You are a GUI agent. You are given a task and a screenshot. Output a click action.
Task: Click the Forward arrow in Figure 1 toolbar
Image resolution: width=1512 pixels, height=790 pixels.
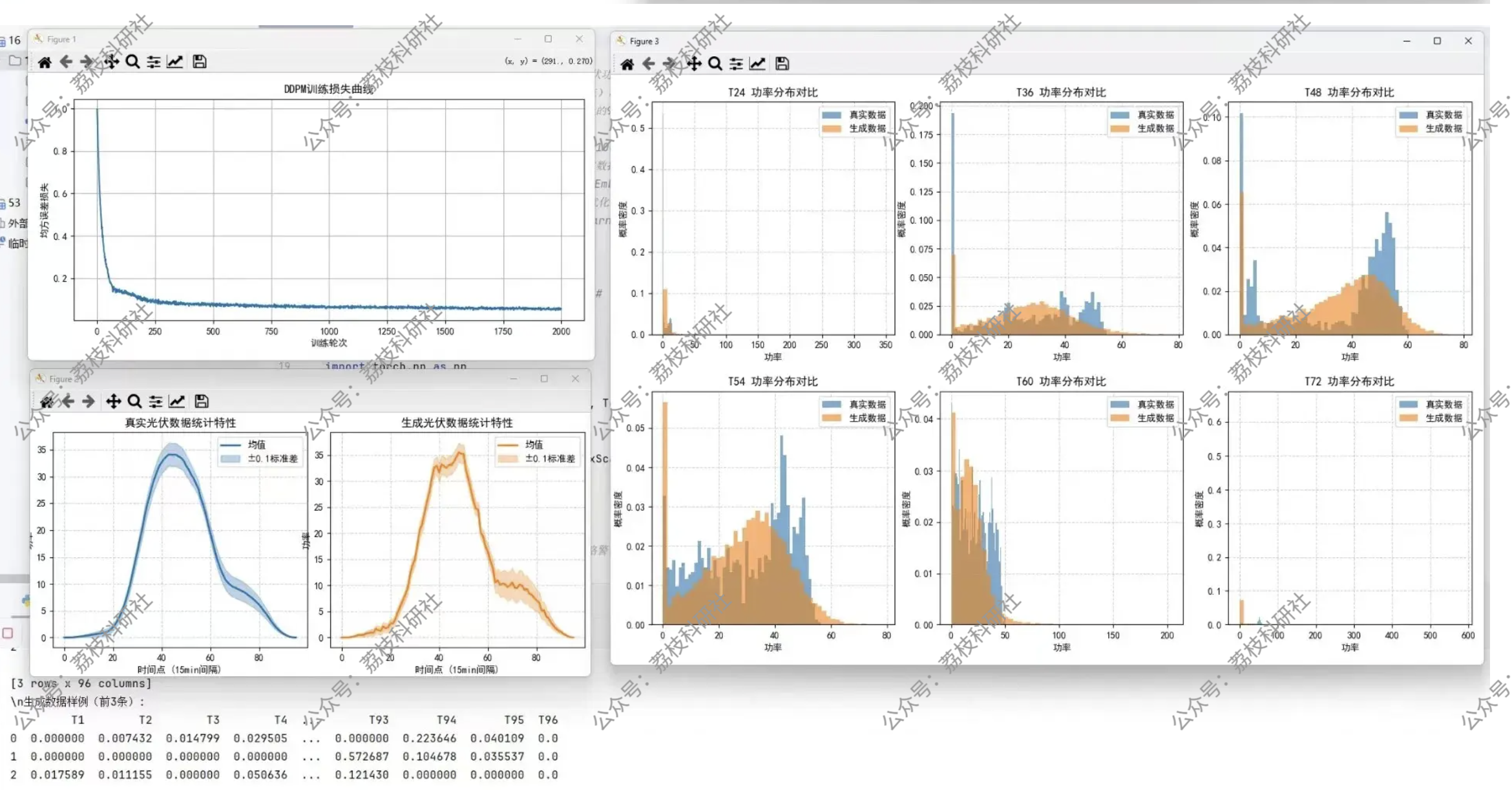click(87, 61)
